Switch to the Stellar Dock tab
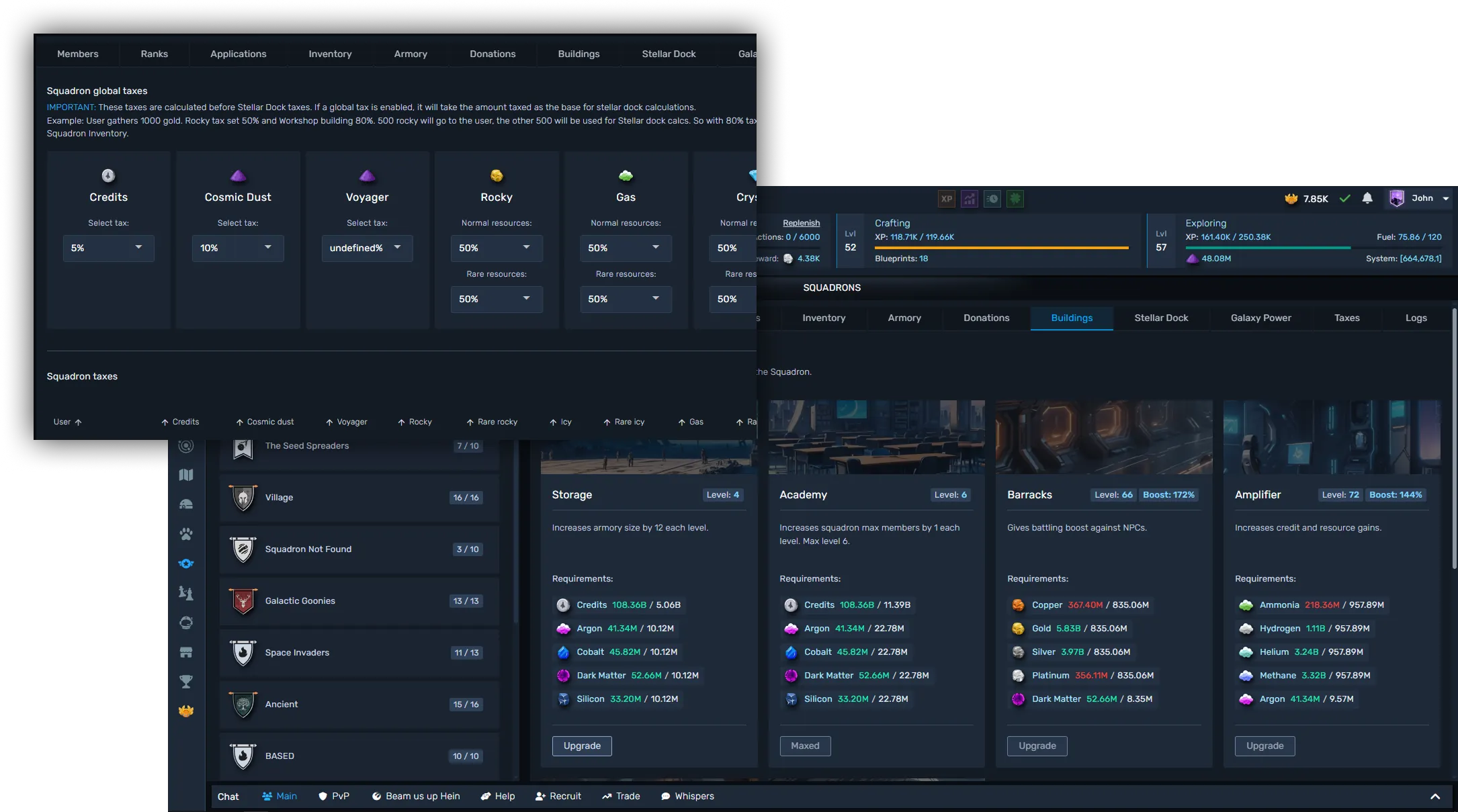Image resolution: width=1458 pixels, height=812 pixels. click(1161, 318)
